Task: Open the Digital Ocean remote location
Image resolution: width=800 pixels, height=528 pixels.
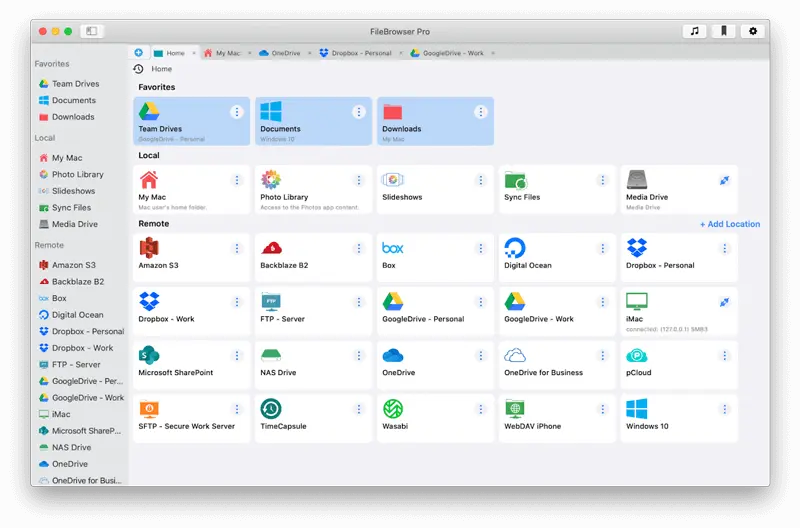Action: point(557,258)
